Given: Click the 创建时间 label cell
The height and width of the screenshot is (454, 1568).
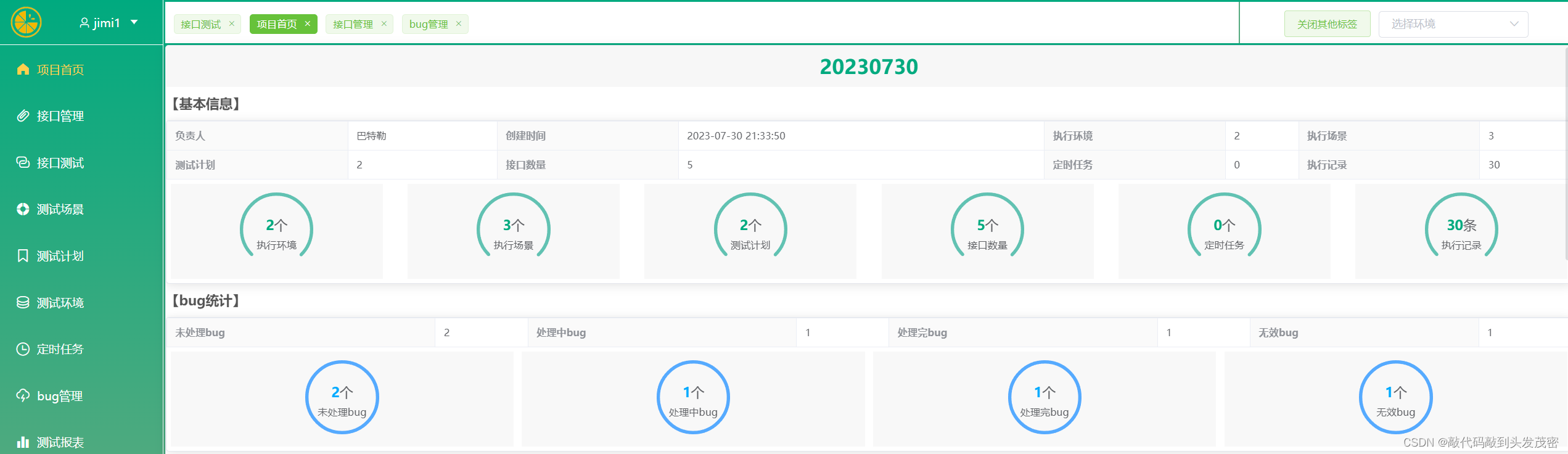Looking at the screenshot, I should coord(588,136).
